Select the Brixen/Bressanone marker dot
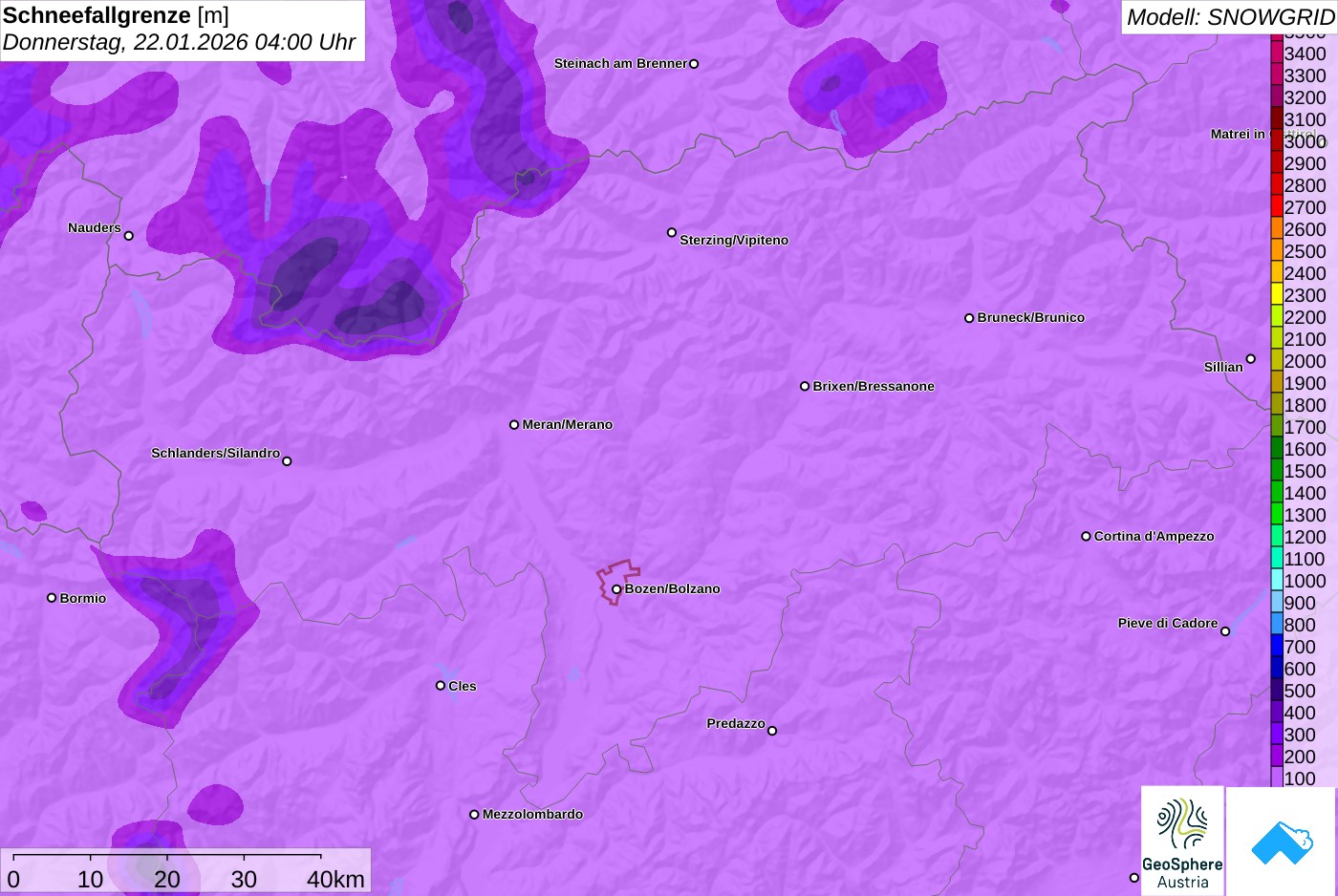 pyautogui.click(x=805, y=387)
